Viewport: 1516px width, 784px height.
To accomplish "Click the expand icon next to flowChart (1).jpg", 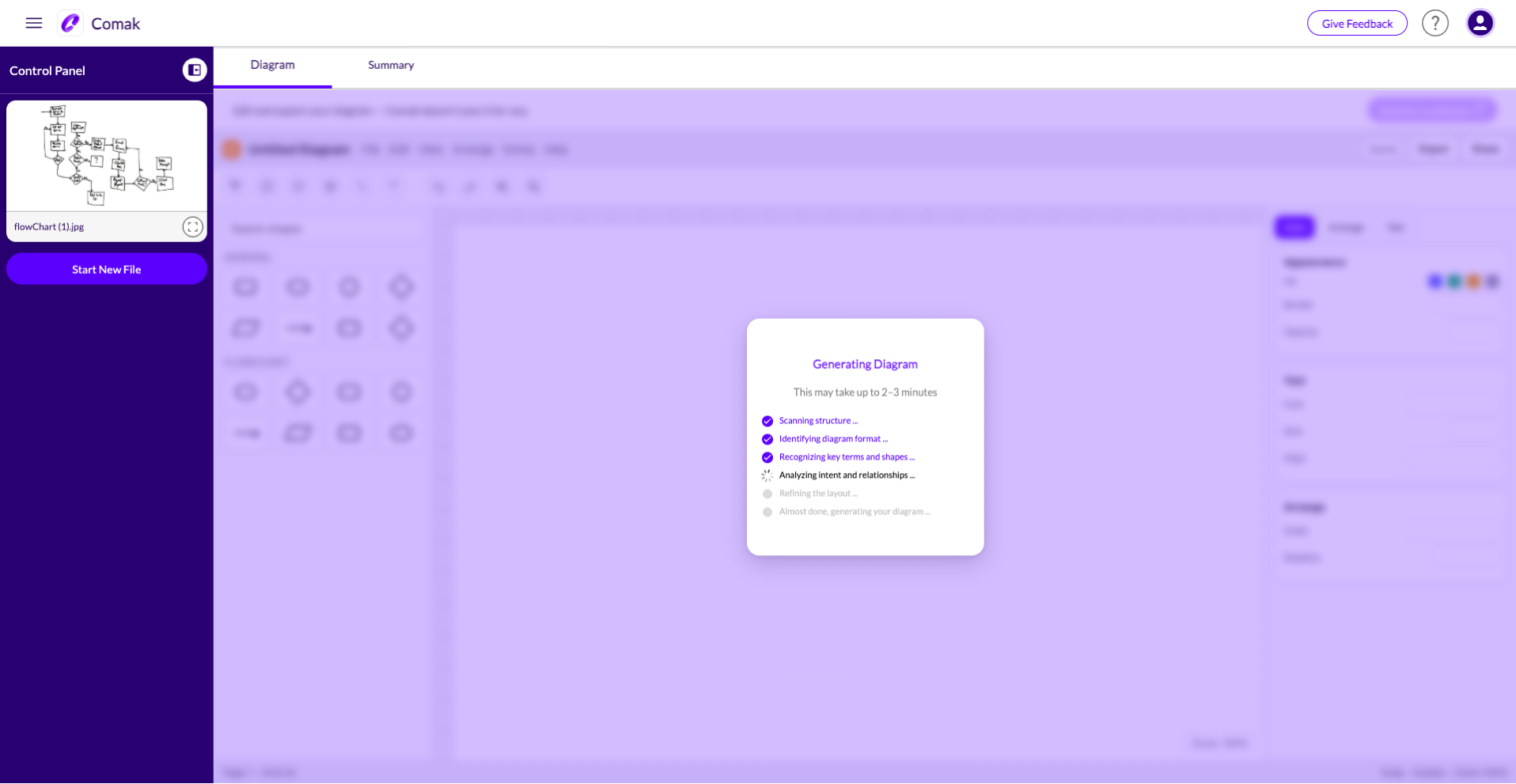I will click(192, 226).
